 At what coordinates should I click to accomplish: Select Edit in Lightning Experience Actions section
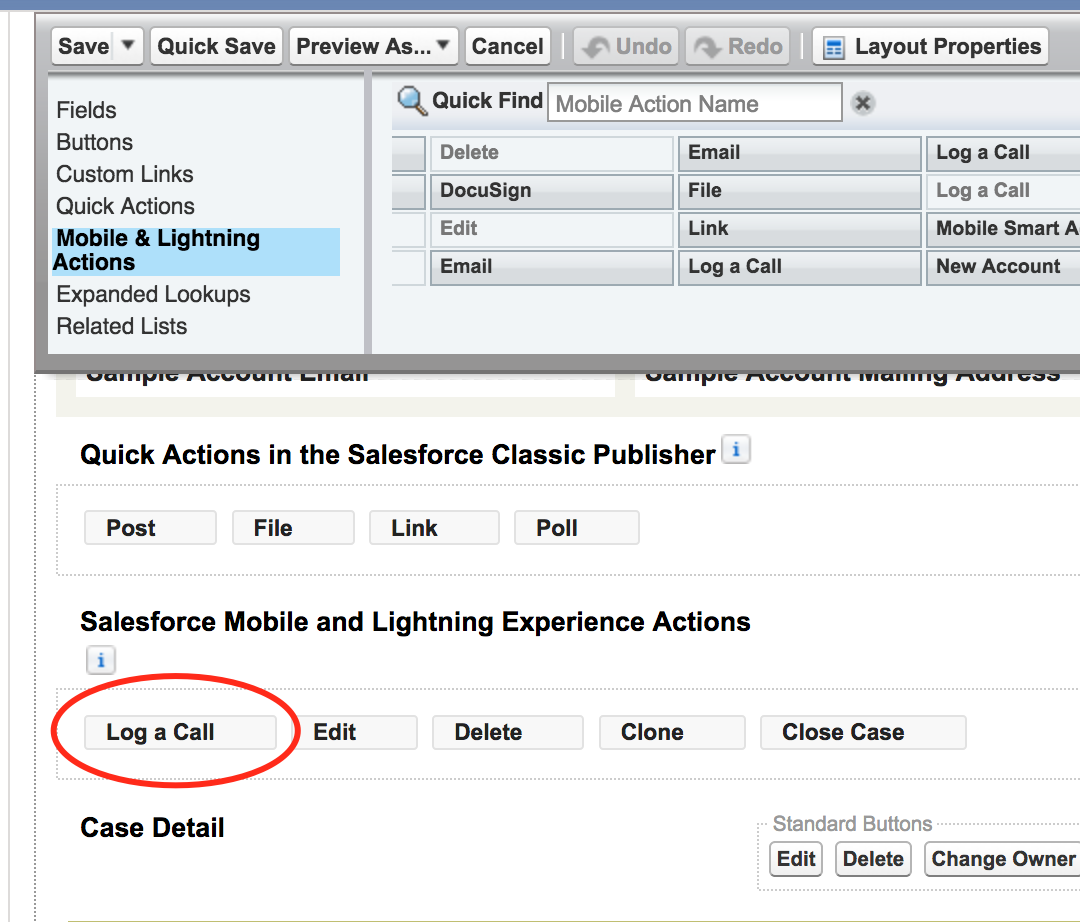click(355, 732)
